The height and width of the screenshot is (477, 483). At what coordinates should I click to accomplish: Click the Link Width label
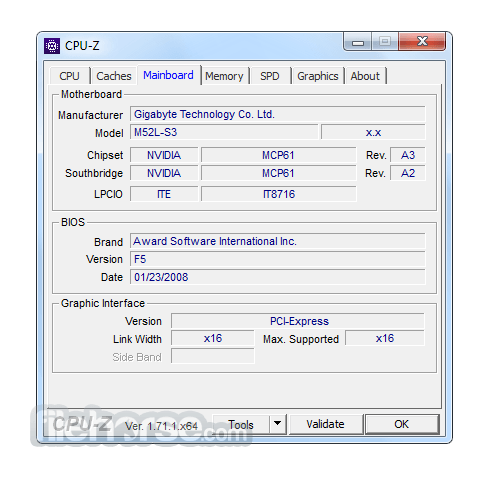tap(137, 339)
